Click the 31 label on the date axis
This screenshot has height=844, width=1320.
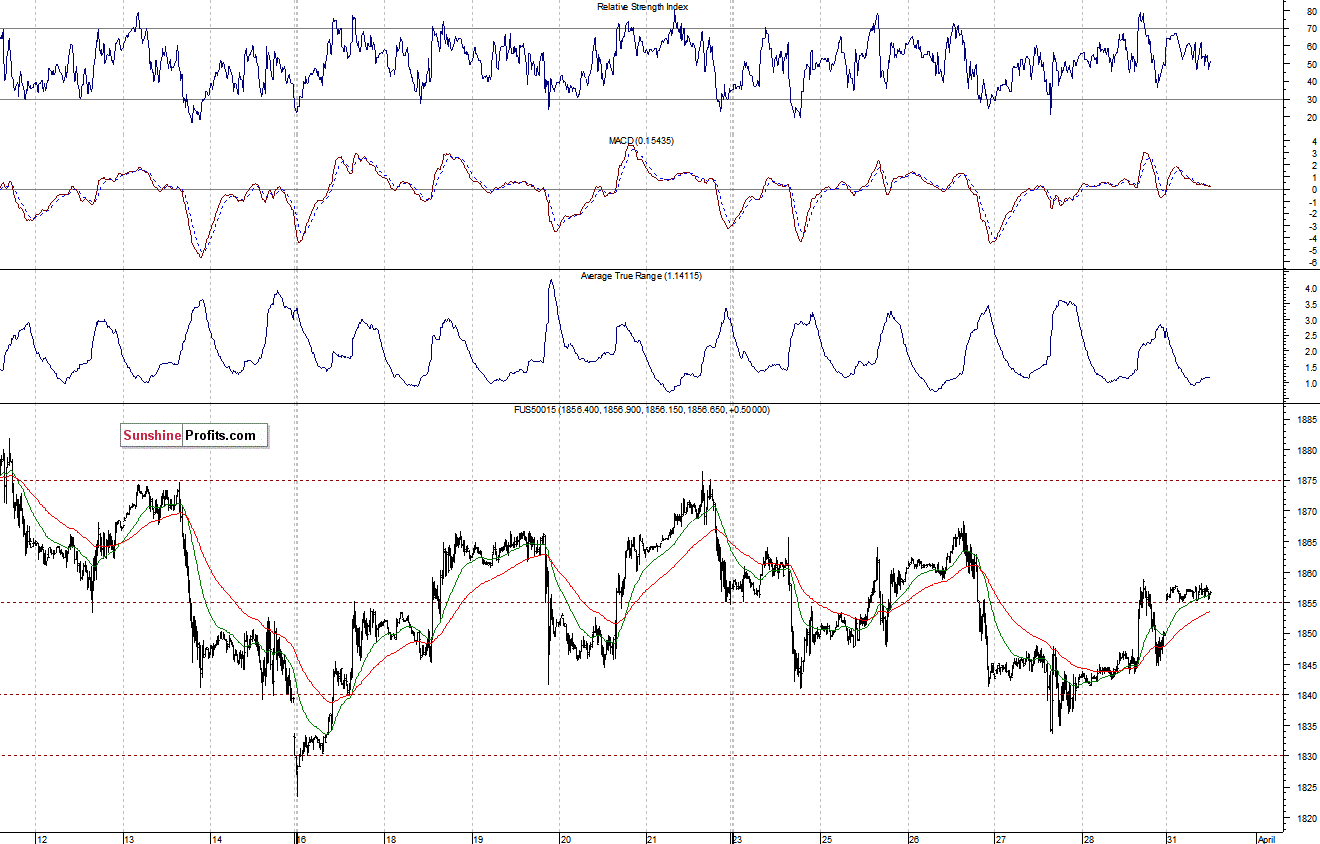1174,838
